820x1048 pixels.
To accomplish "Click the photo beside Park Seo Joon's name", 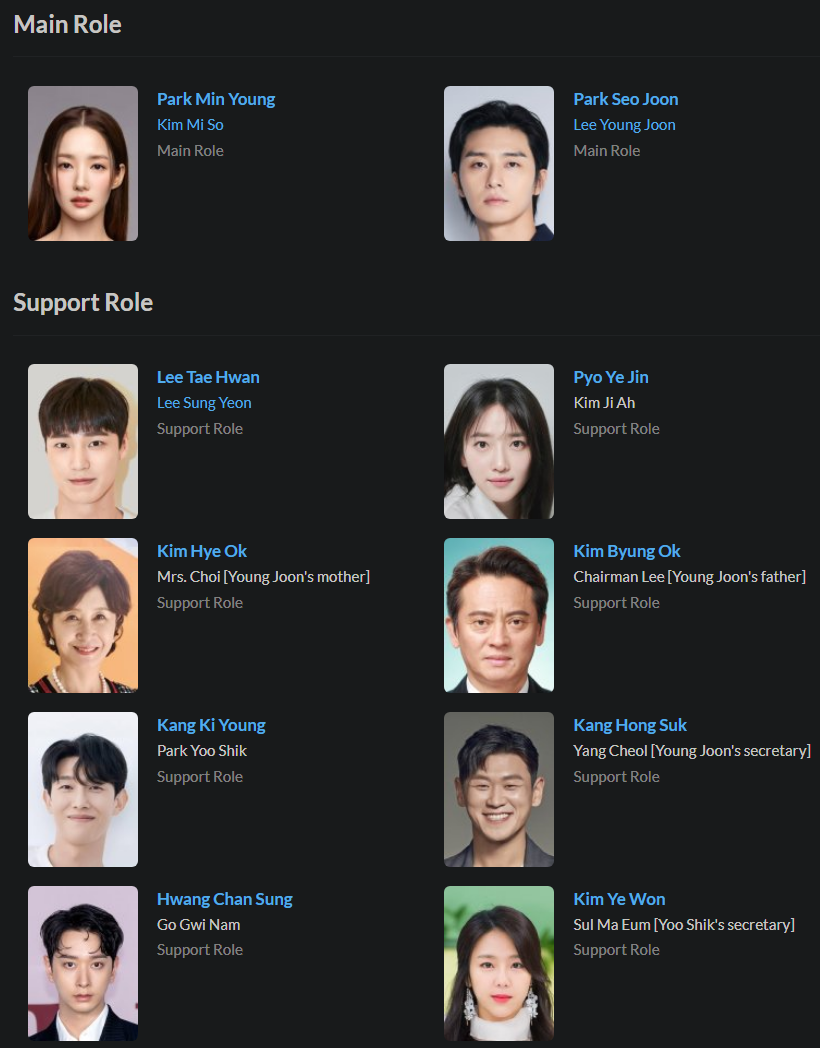I will [499, 163].
